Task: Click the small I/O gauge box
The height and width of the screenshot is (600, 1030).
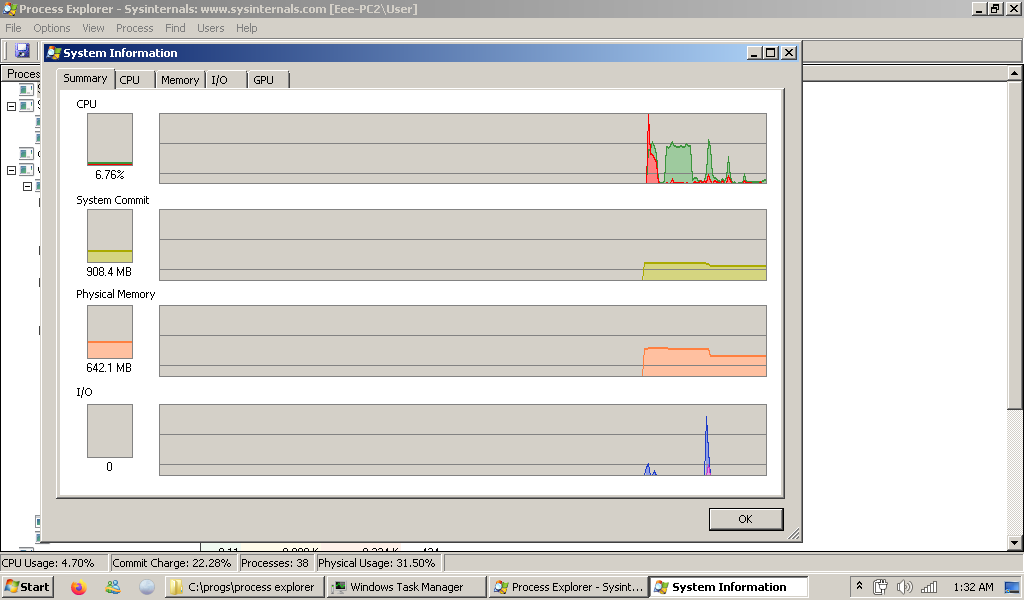Action: click(110, 430)
